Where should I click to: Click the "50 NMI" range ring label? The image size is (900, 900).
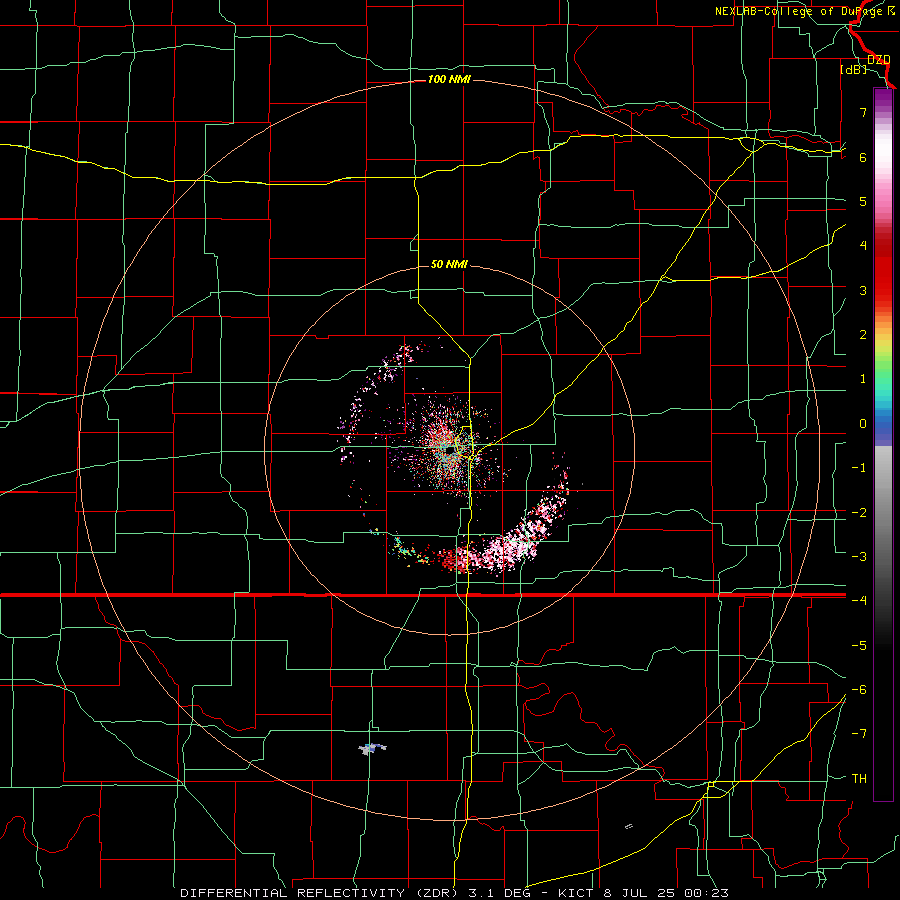449,264
